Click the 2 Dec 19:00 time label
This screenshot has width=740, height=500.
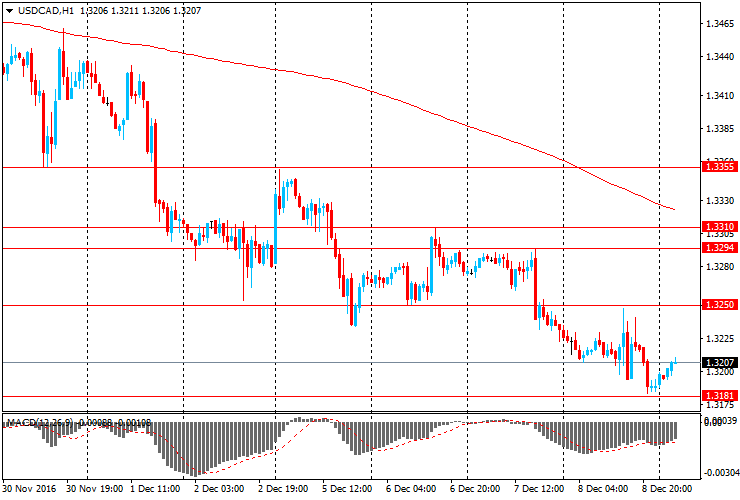click(x=283, y=489)
